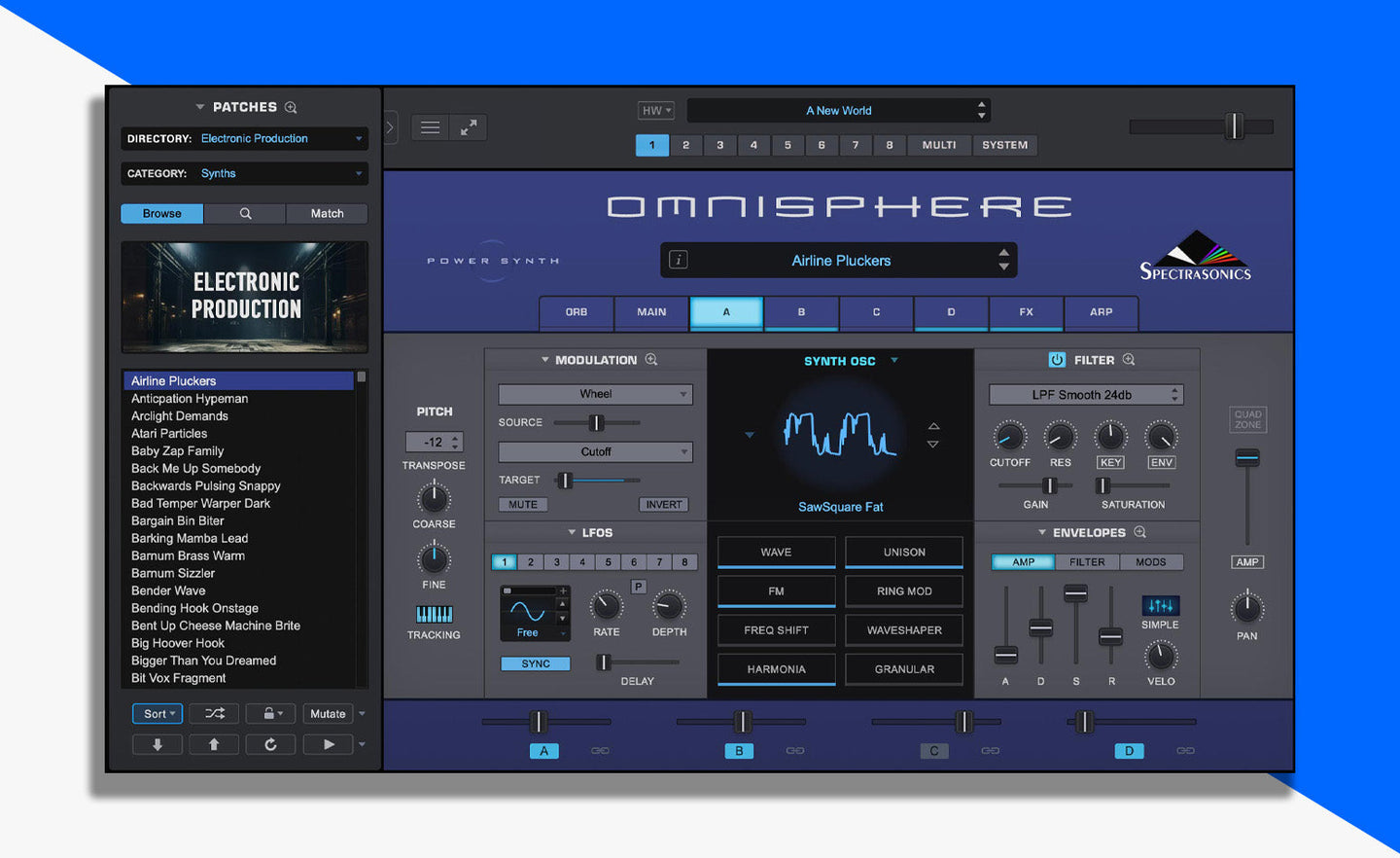Collapse the LFOs section triangle
The width and height of the screenshot is (1400, 858).
572,532
